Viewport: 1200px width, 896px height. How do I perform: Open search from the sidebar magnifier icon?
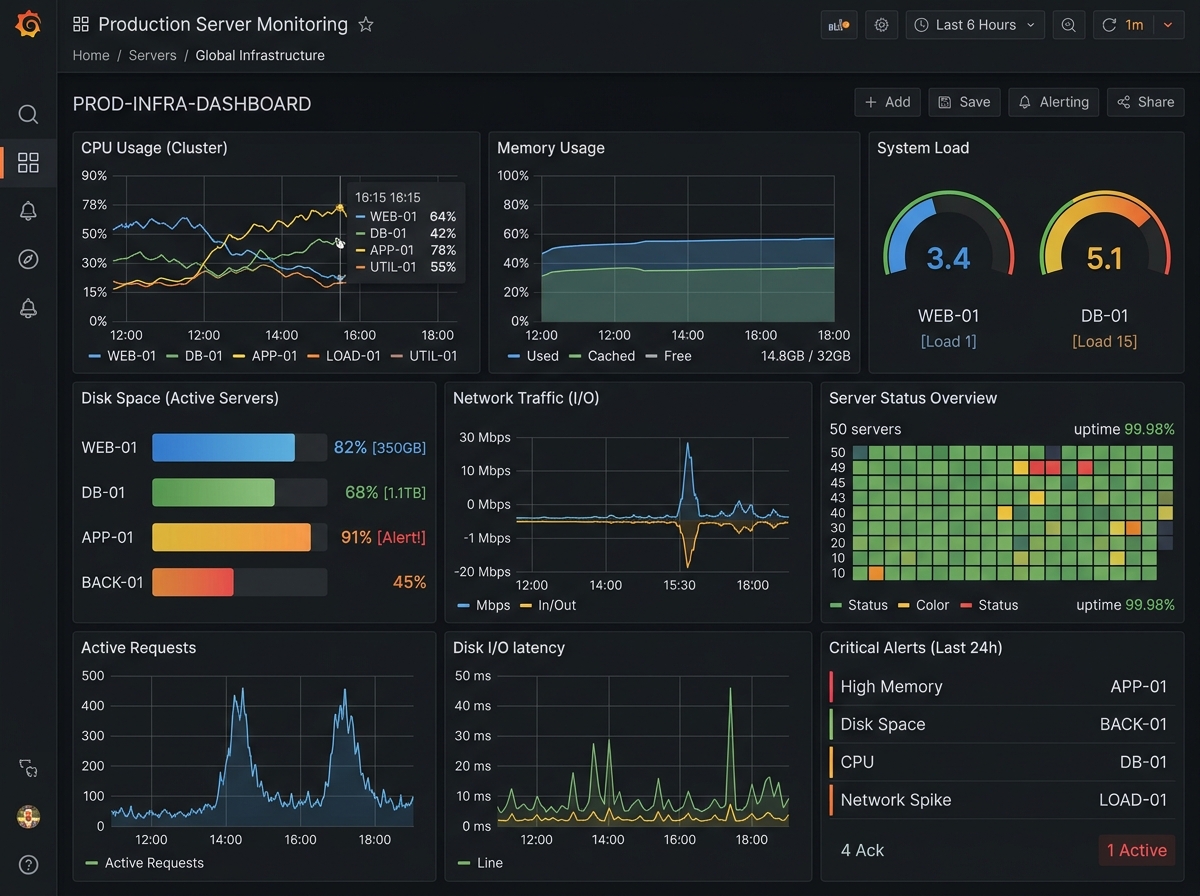coord(28,114)
